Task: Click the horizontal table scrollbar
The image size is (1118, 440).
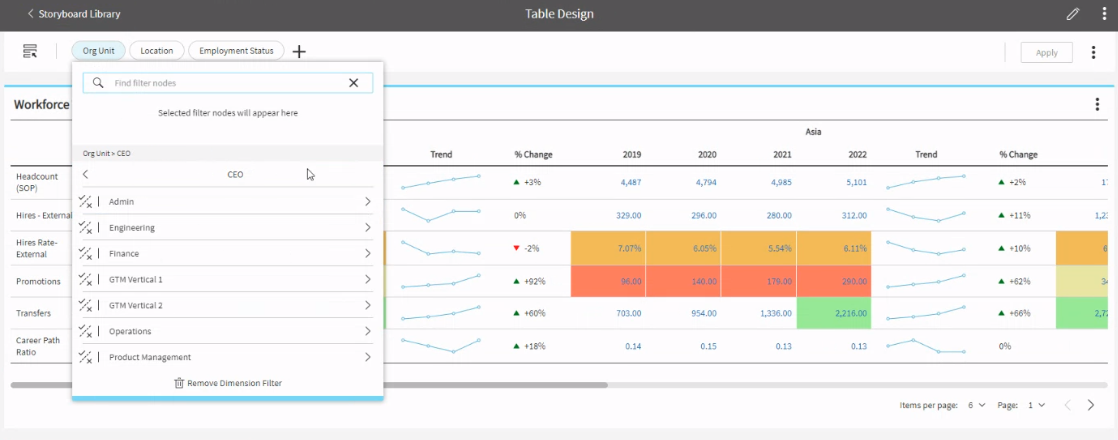Action: [309, 385]
